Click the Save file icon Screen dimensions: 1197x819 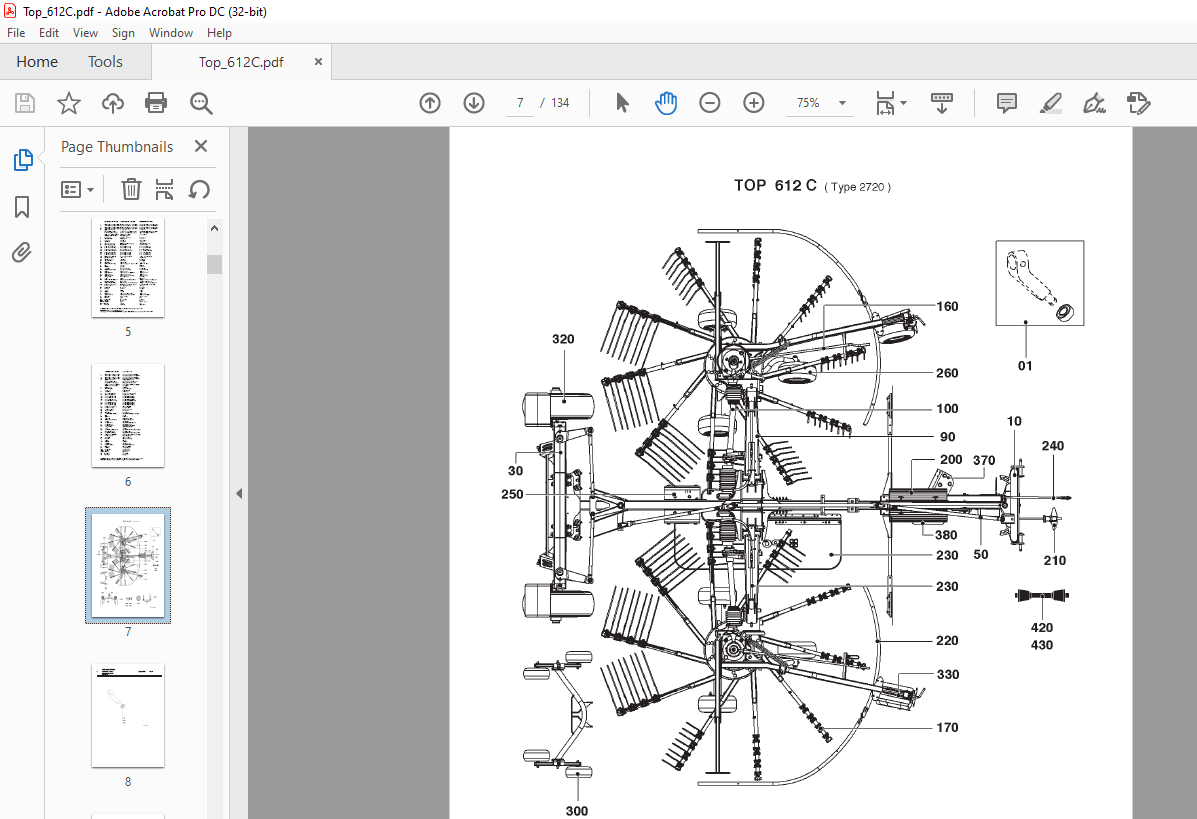[x=25, y=103]
